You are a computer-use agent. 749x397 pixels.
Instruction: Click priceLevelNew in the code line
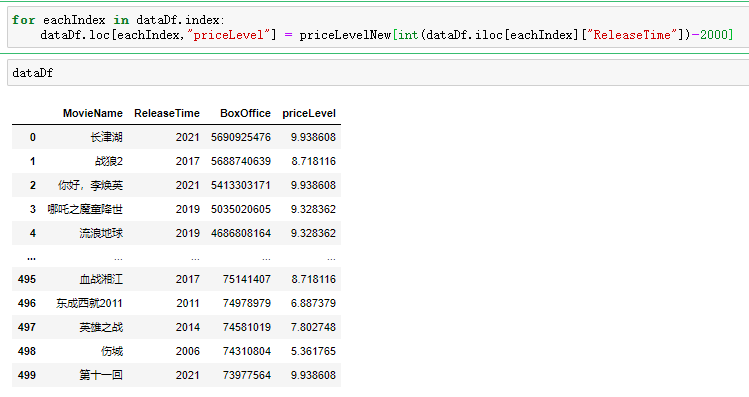(x=345, y=35)
